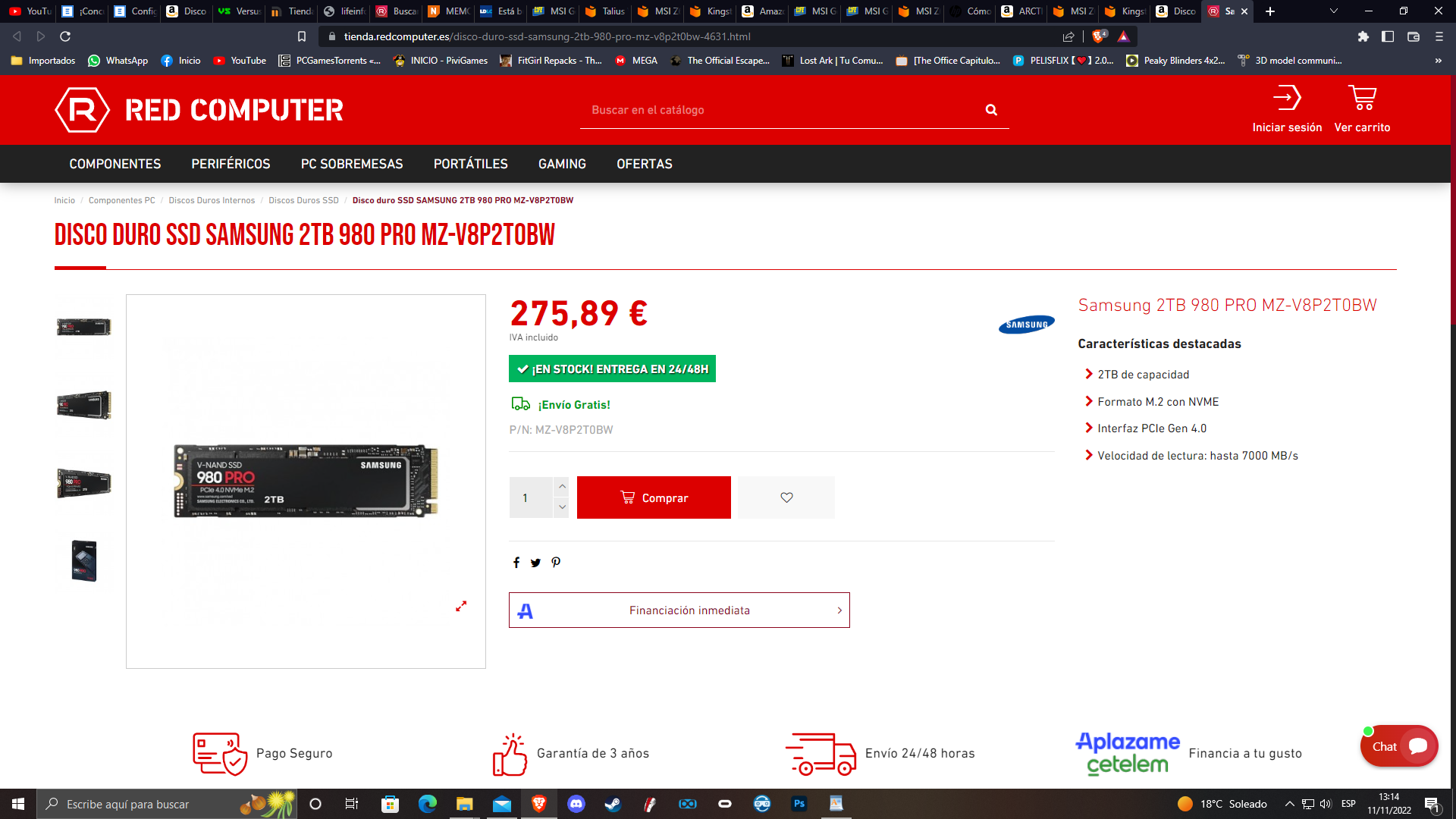1456x819 pixels.
Task: Open the MEGA bookmark
Action: coord(636,61)
